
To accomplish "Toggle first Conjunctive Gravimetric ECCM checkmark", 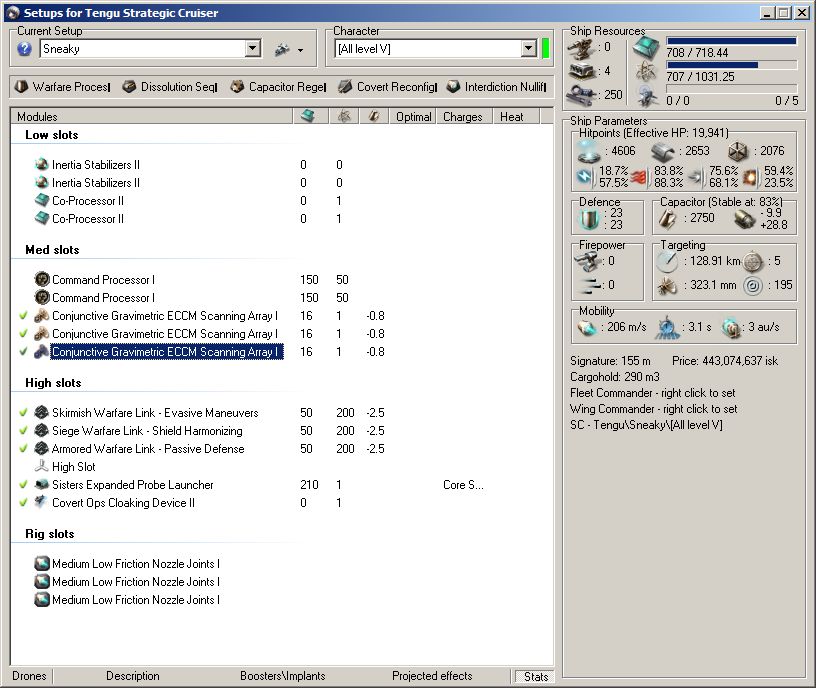I will [x=23, y=316].
